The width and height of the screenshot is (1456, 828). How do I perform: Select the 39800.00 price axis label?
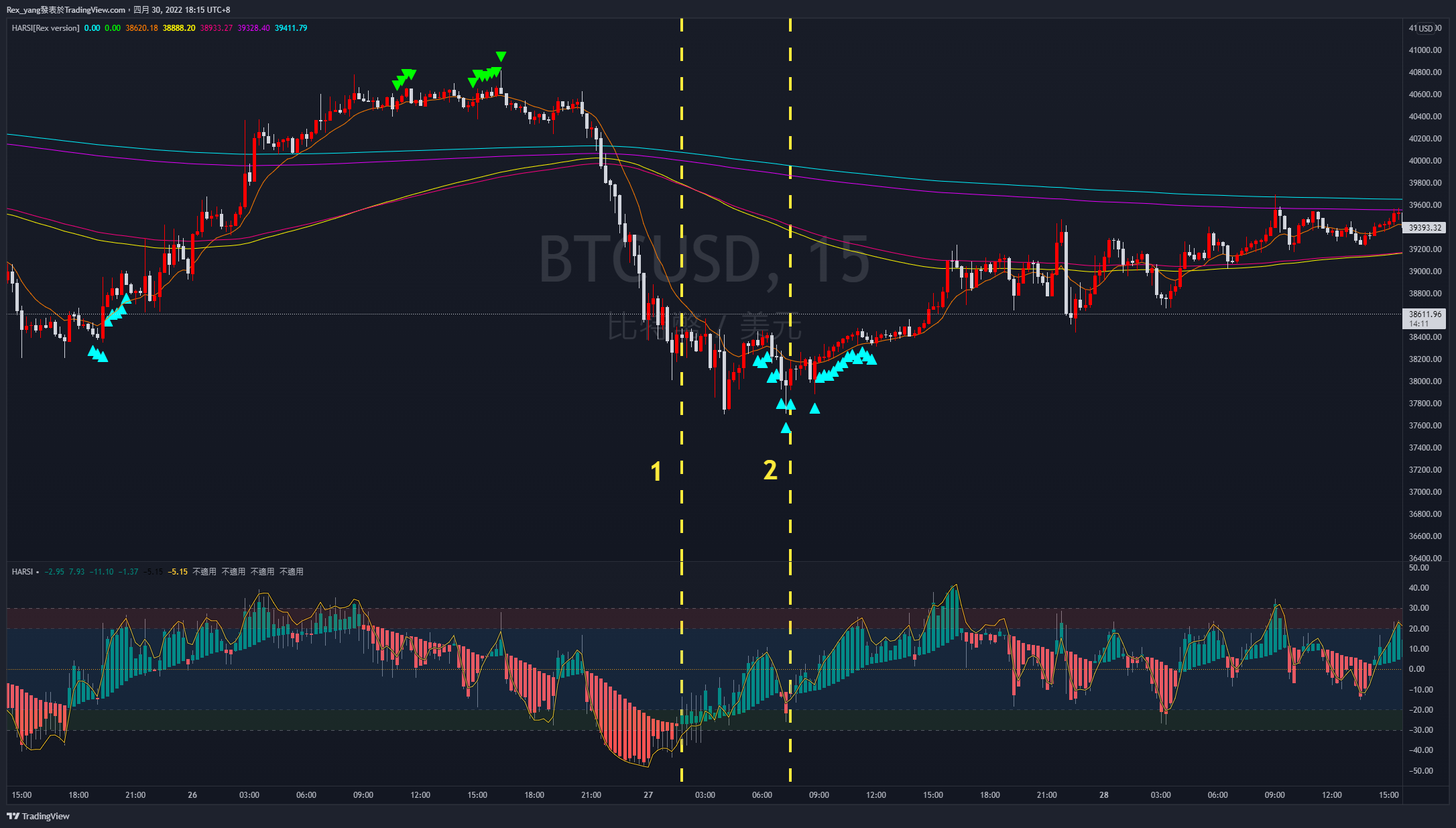pos(1425,183)
